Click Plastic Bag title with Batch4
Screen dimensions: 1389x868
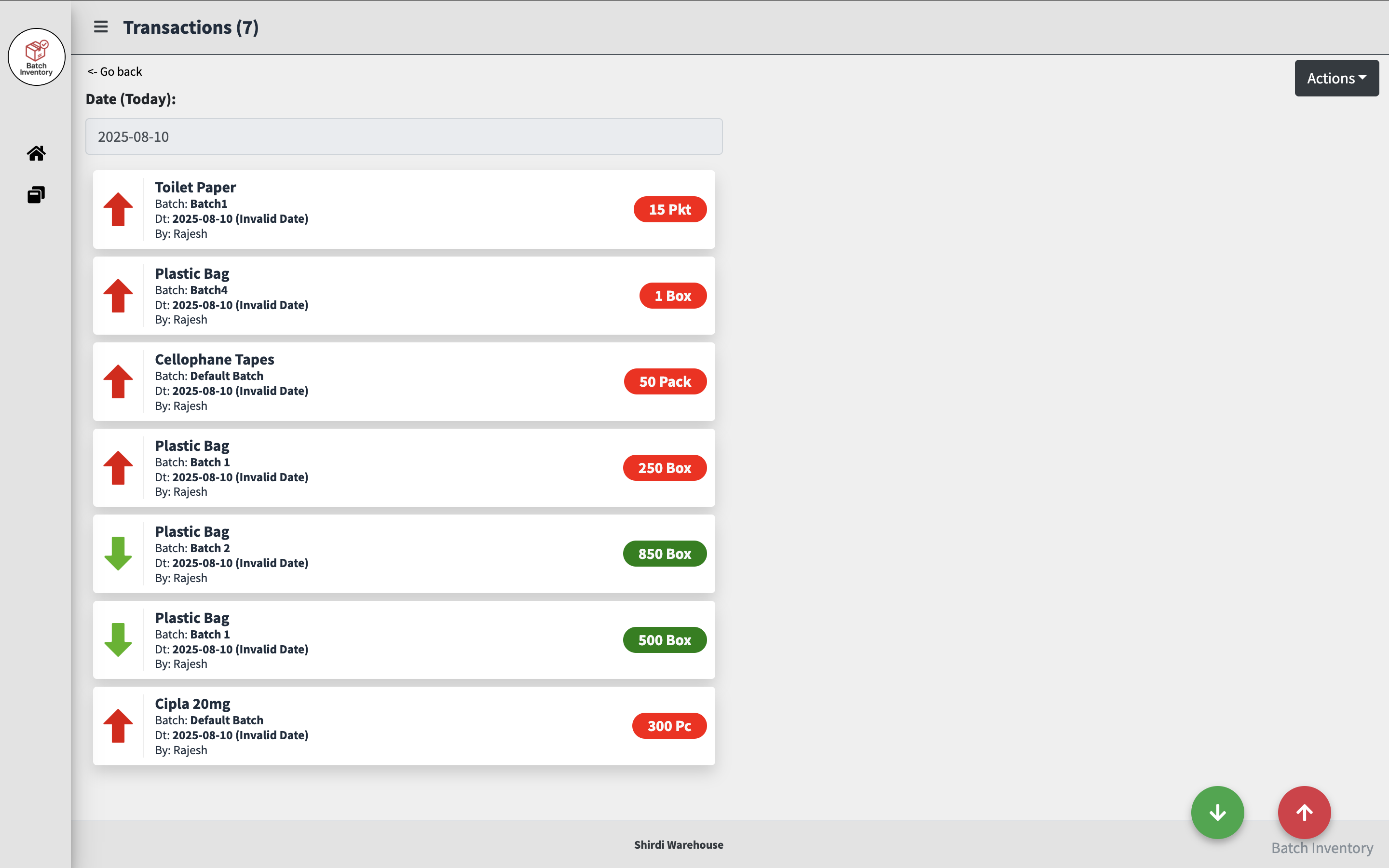click(191, 273)
